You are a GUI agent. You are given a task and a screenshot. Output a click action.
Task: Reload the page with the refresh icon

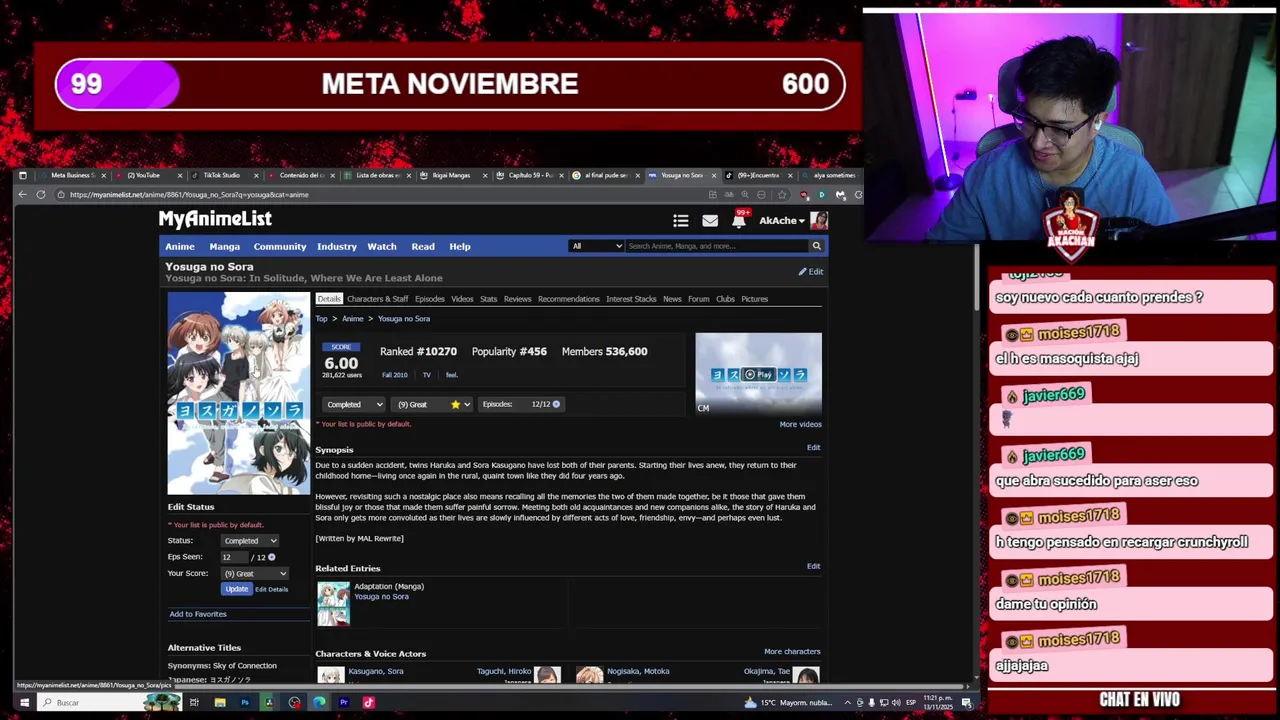click(41, 195)
